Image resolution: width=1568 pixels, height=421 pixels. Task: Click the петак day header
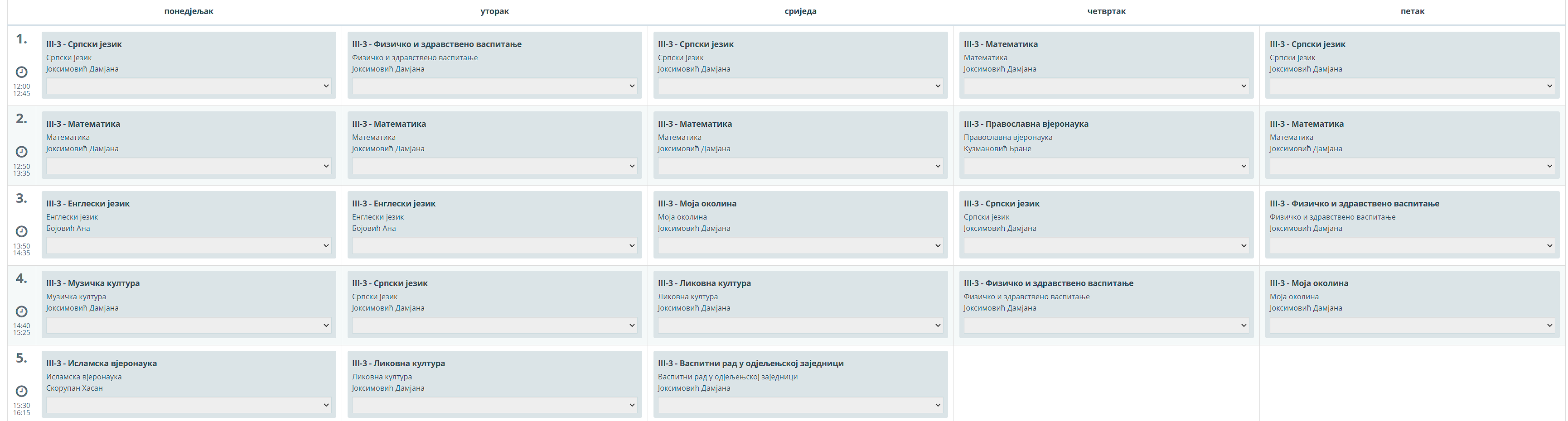pyautogui.click(x=1412, y=11)
